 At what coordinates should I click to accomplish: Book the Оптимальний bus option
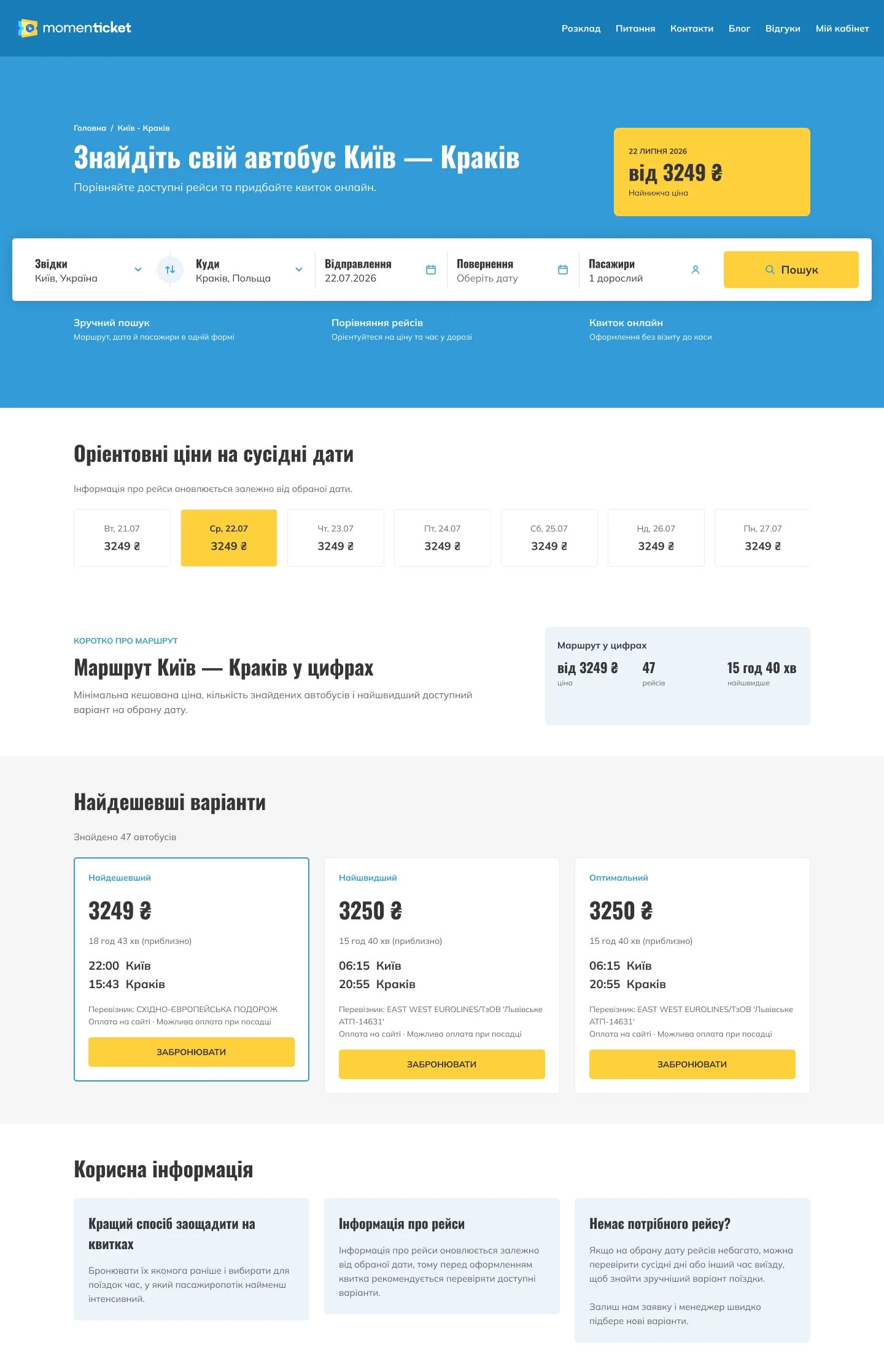click(x=692, y=1064)
